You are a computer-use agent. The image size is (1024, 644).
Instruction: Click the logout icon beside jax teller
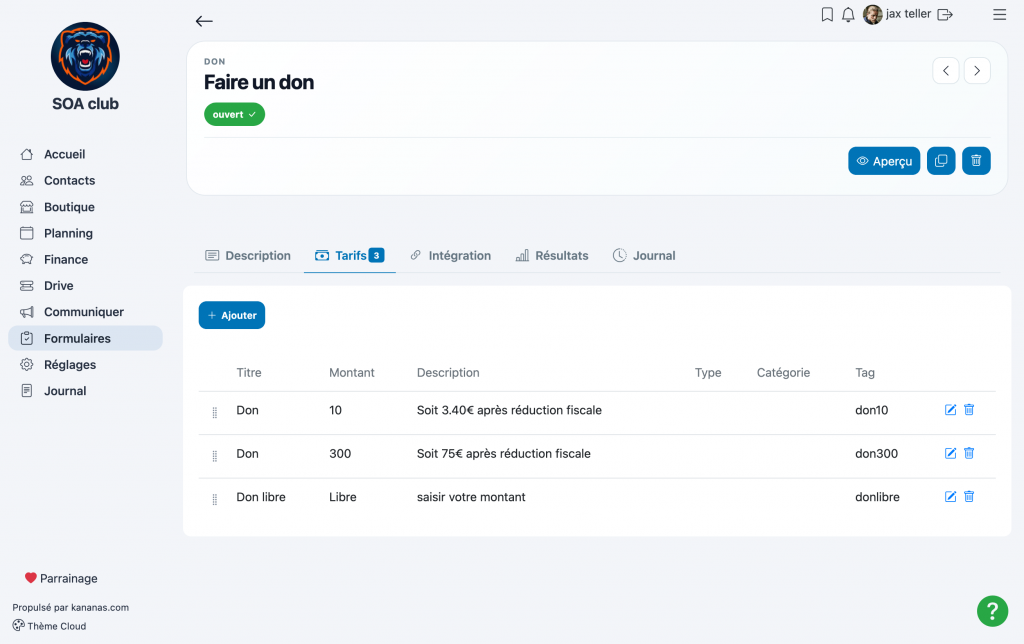[x=945, y=14]
